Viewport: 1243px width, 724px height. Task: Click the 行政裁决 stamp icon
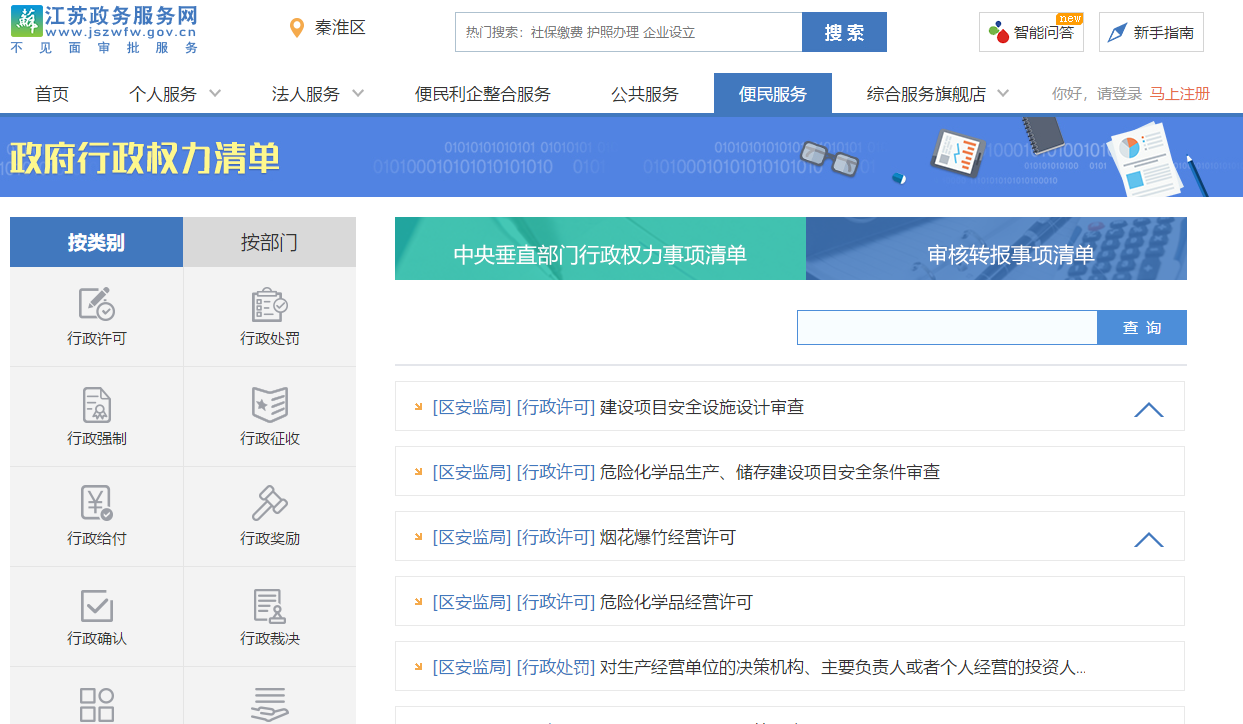coord(270,604)
